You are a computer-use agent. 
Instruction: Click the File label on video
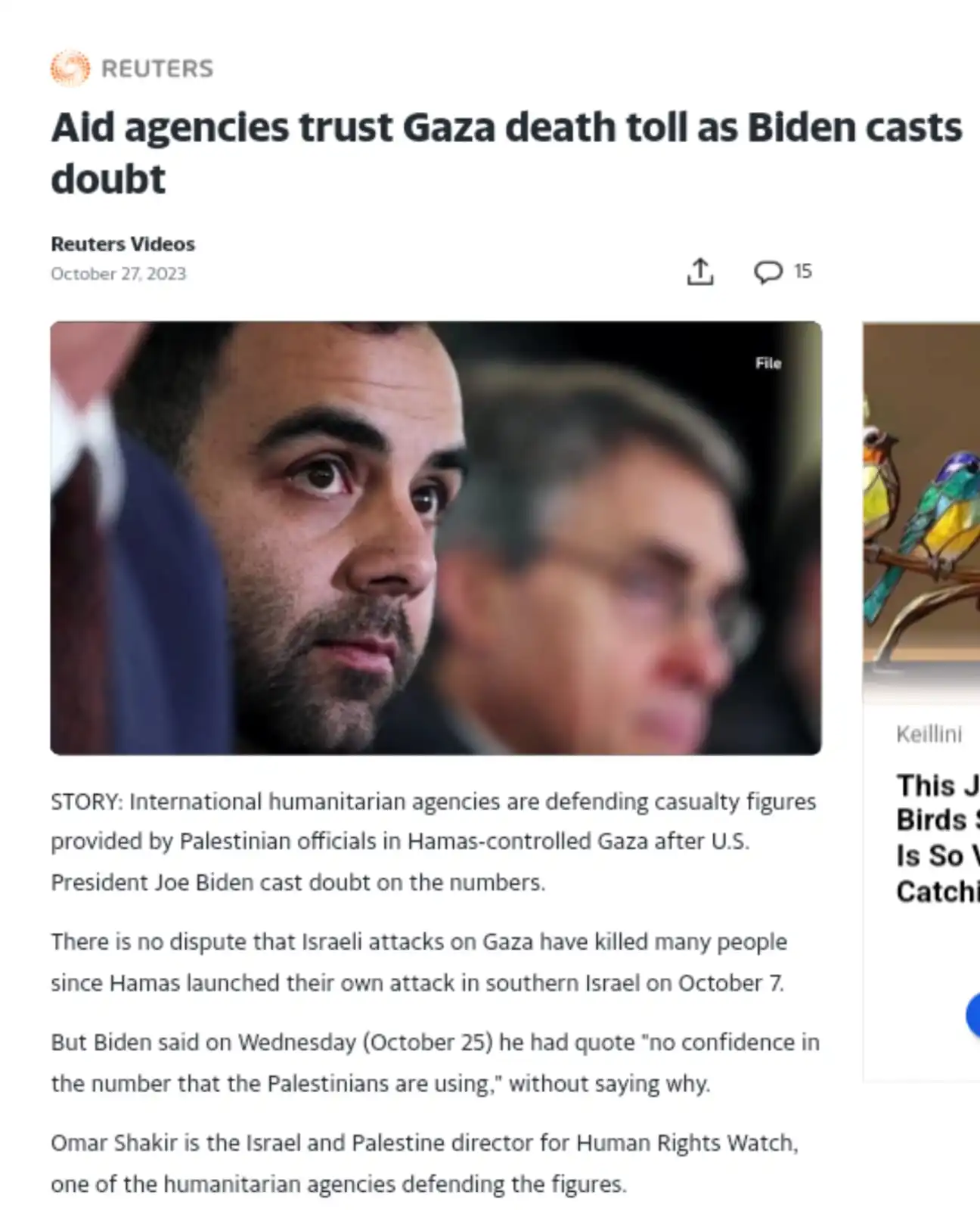tap(768, 363)
